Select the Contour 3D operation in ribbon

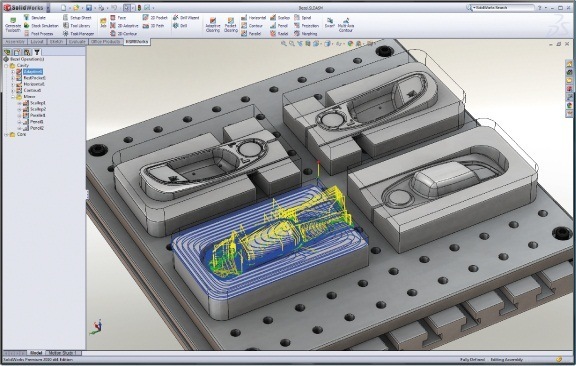(252, 25)
